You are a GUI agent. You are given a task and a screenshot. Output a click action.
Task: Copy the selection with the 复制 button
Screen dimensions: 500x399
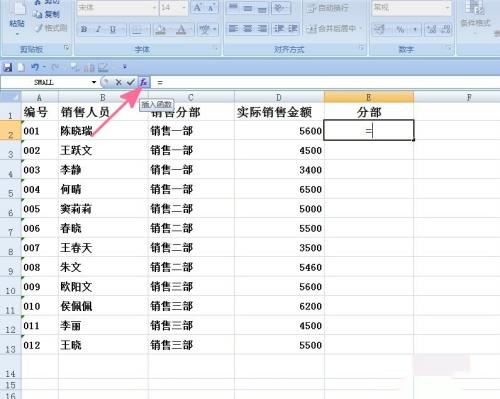click(47, 14)
